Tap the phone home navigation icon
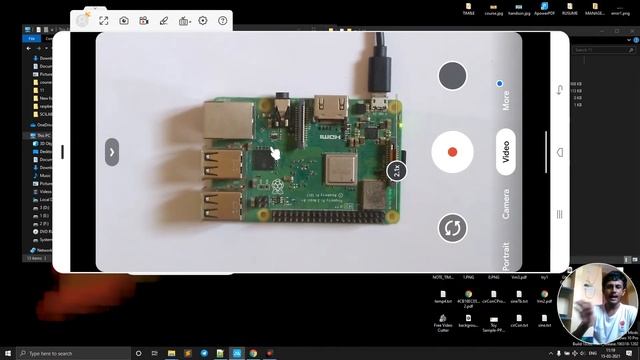The width and height of the screenshot is (640, 360). (x=560, y=152)
